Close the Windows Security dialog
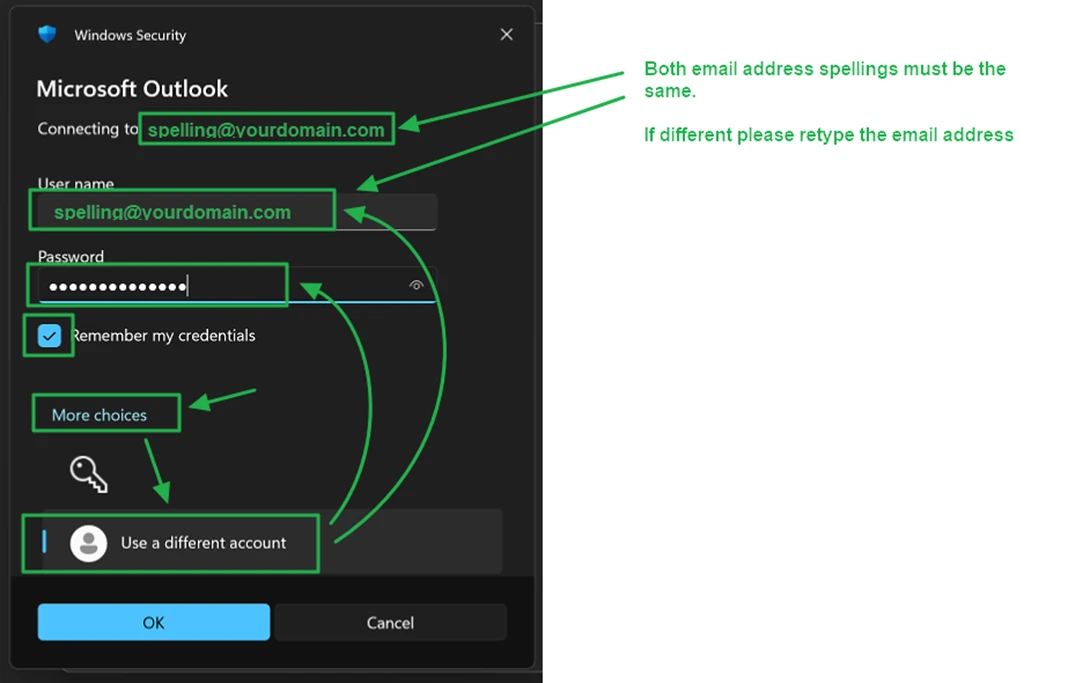Viewport: 1090px width, 683px height. point(506,35)
